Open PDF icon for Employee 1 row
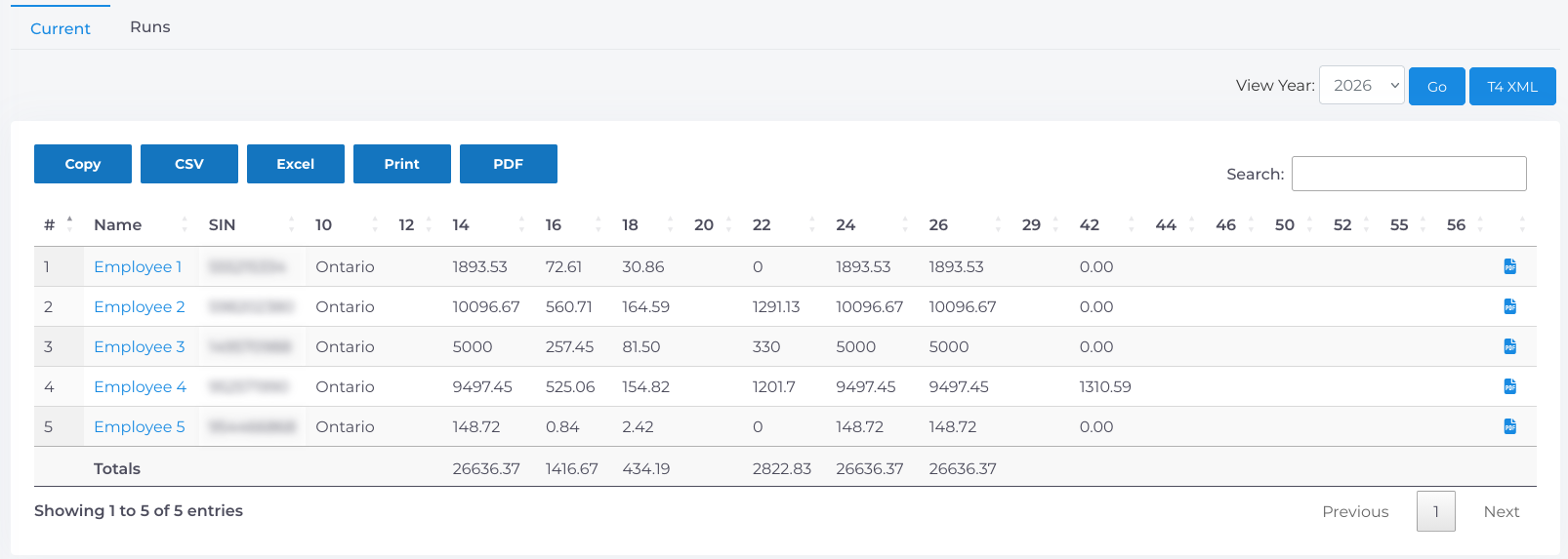Viewport: 1568px width, 559px height. (1509, 266)
